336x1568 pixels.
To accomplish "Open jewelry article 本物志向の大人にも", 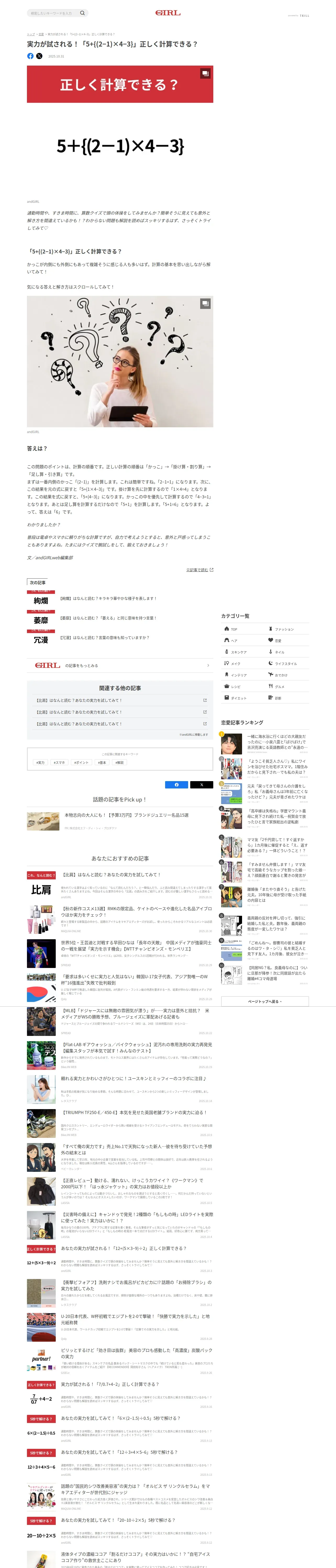I will point(120,821).
